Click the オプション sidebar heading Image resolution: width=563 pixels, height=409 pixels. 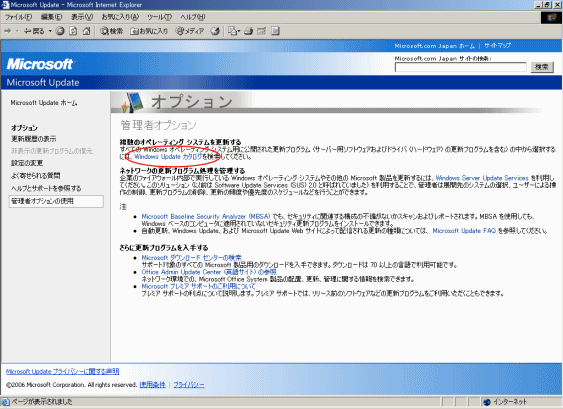[x=24, y=128]
